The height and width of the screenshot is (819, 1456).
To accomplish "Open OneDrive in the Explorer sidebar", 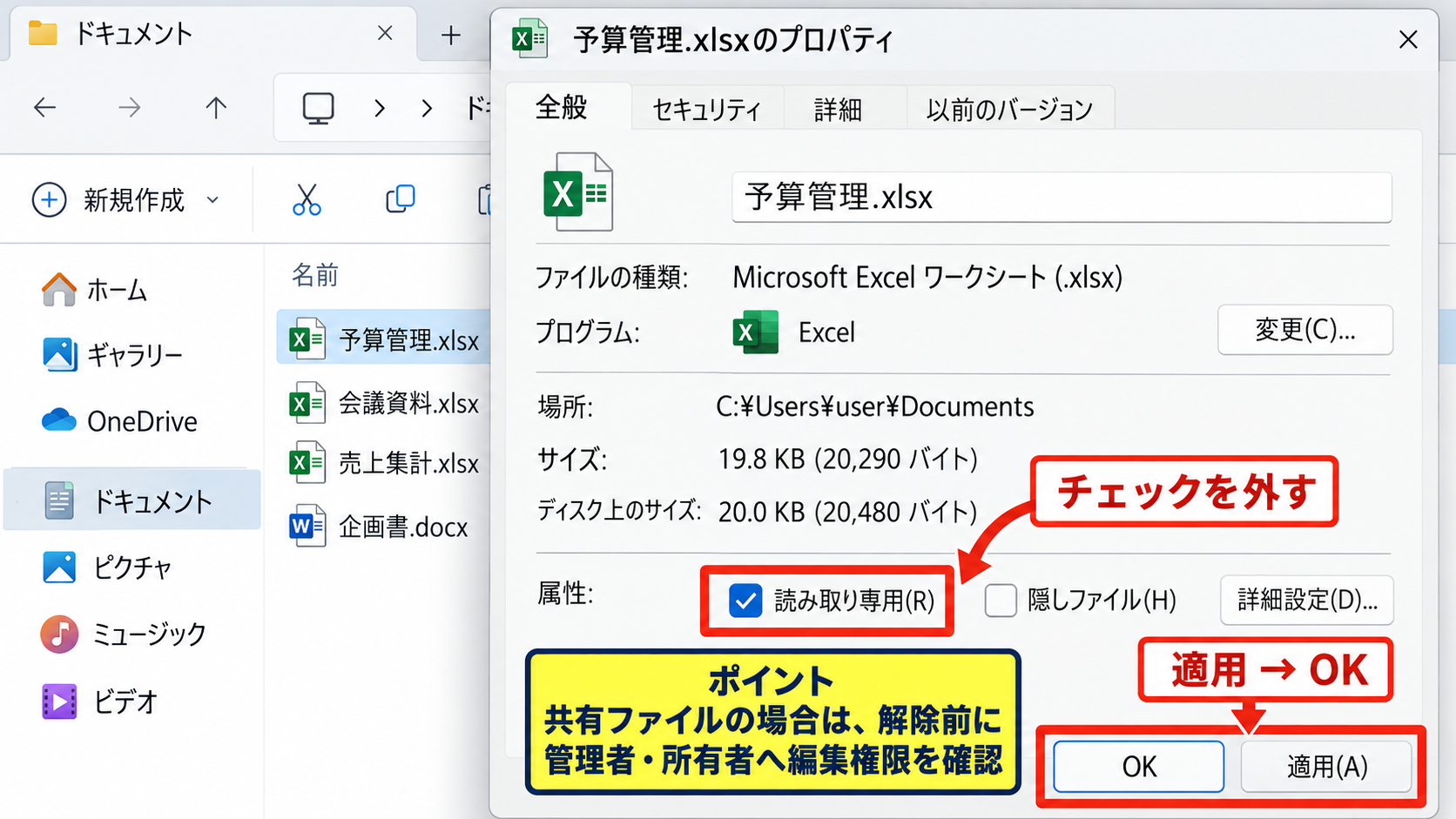I will click(x=120, y=421).
